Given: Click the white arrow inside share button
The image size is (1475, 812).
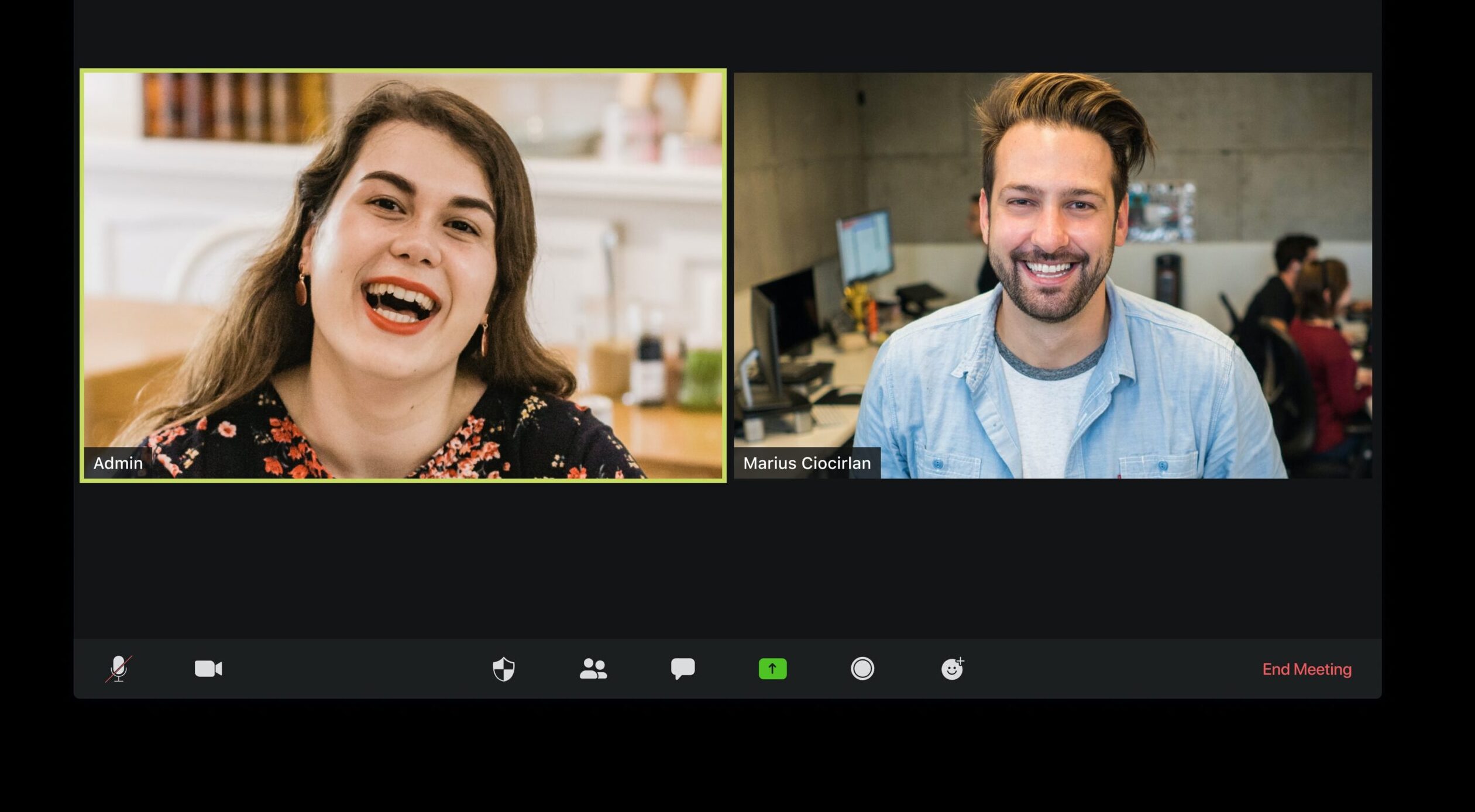Looking at the screenshot, I should (772, 669).
